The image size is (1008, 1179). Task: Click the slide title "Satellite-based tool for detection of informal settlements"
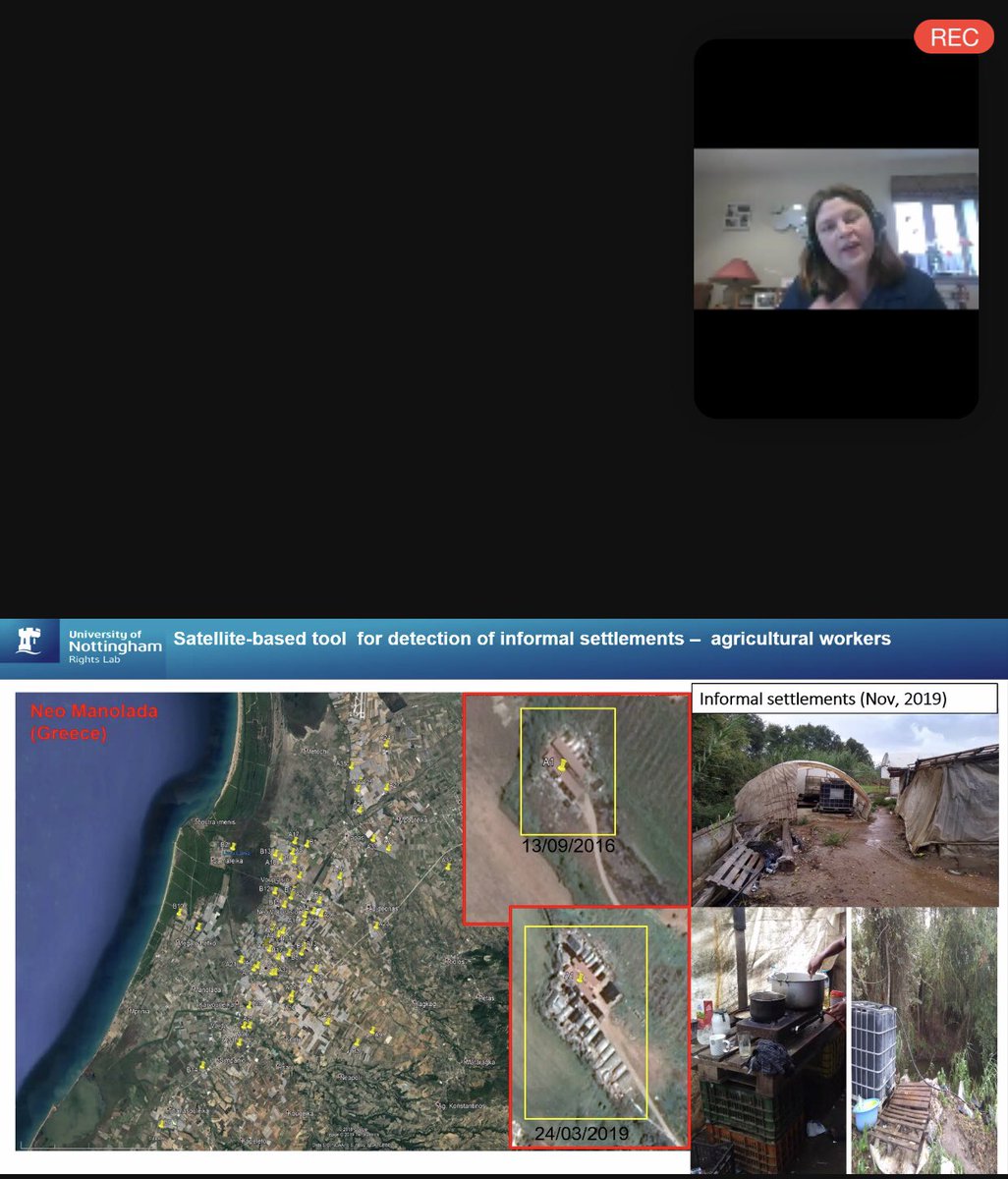click(532, 640)
